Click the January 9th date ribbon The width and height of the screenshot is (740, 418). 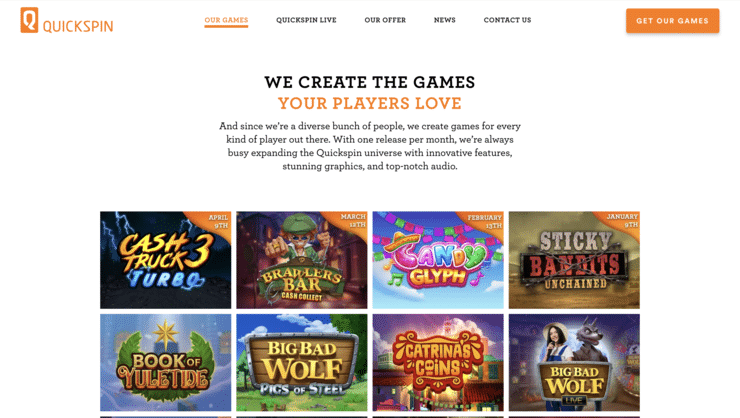[x=624, y=220]
